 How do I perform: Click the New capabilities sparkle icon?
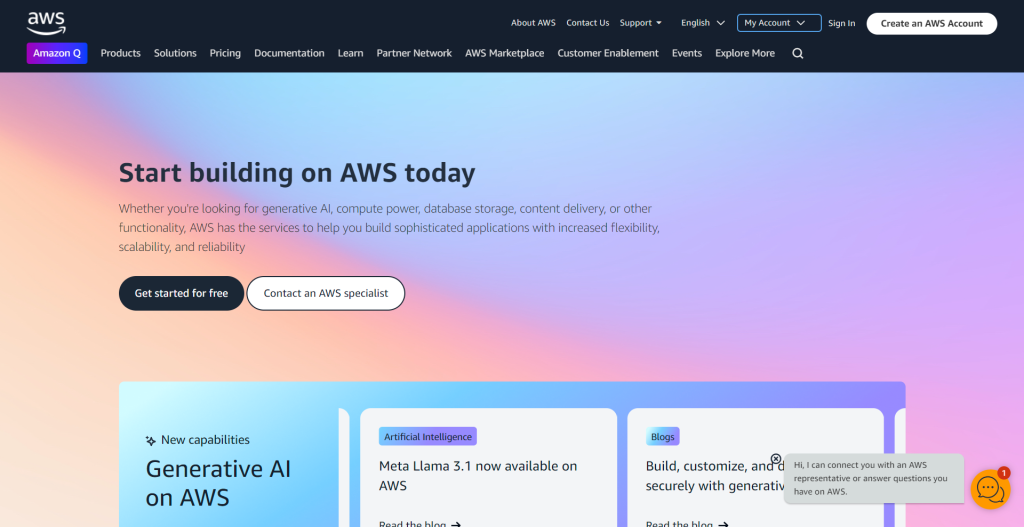pyautogui.click(x=151, y=440)
